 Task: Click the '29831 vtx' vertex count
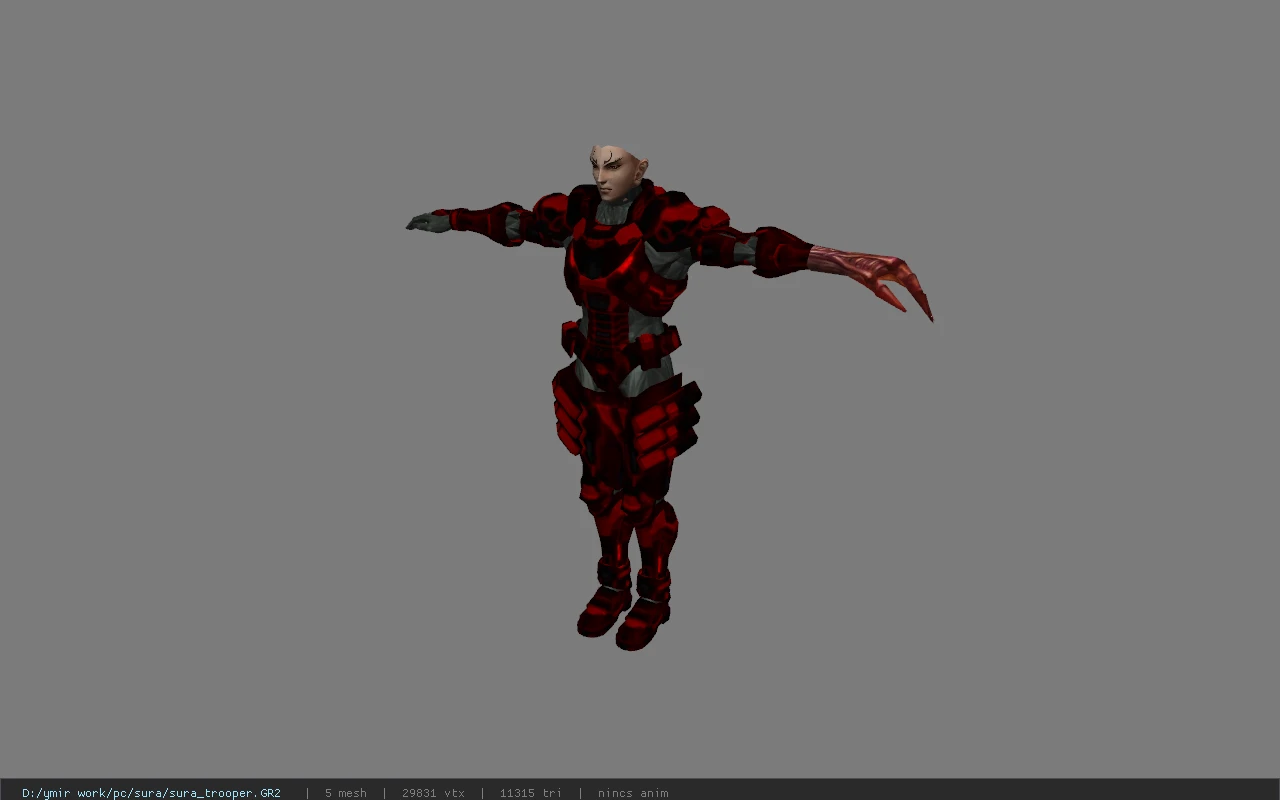[x=433, y=793]
